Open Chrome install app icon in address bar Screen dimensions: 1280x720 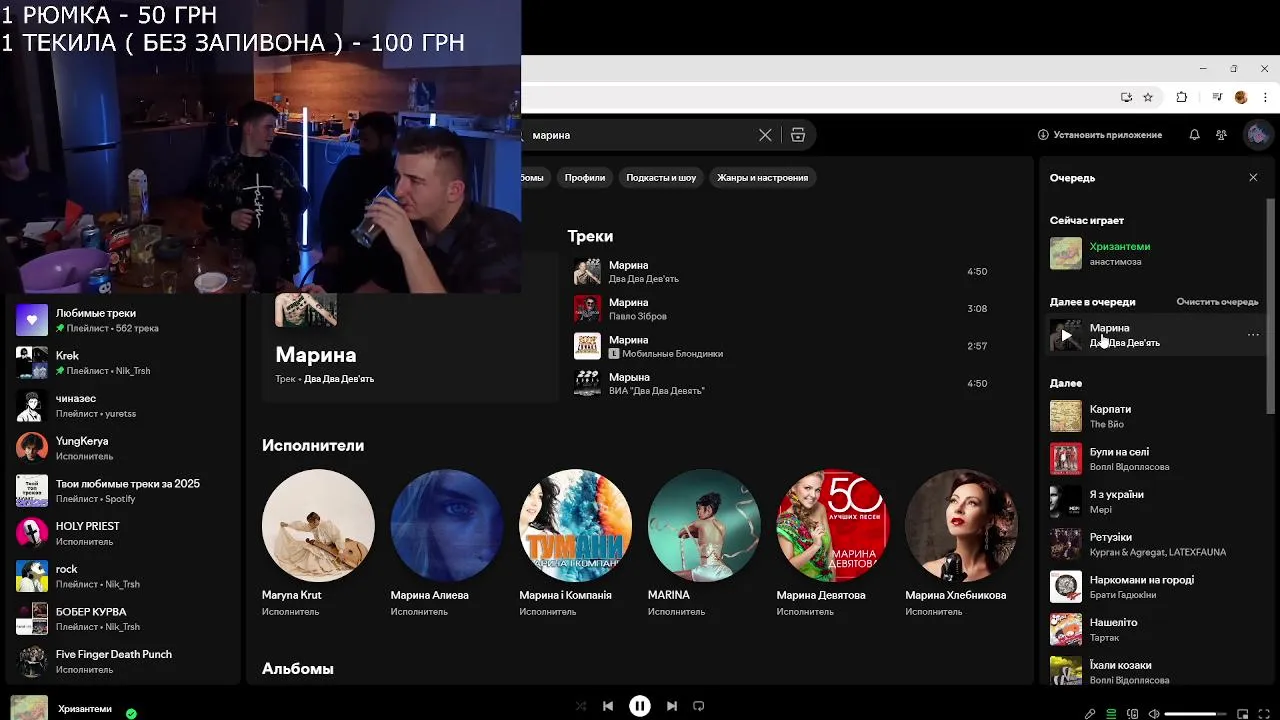[x=1126, y=97]
